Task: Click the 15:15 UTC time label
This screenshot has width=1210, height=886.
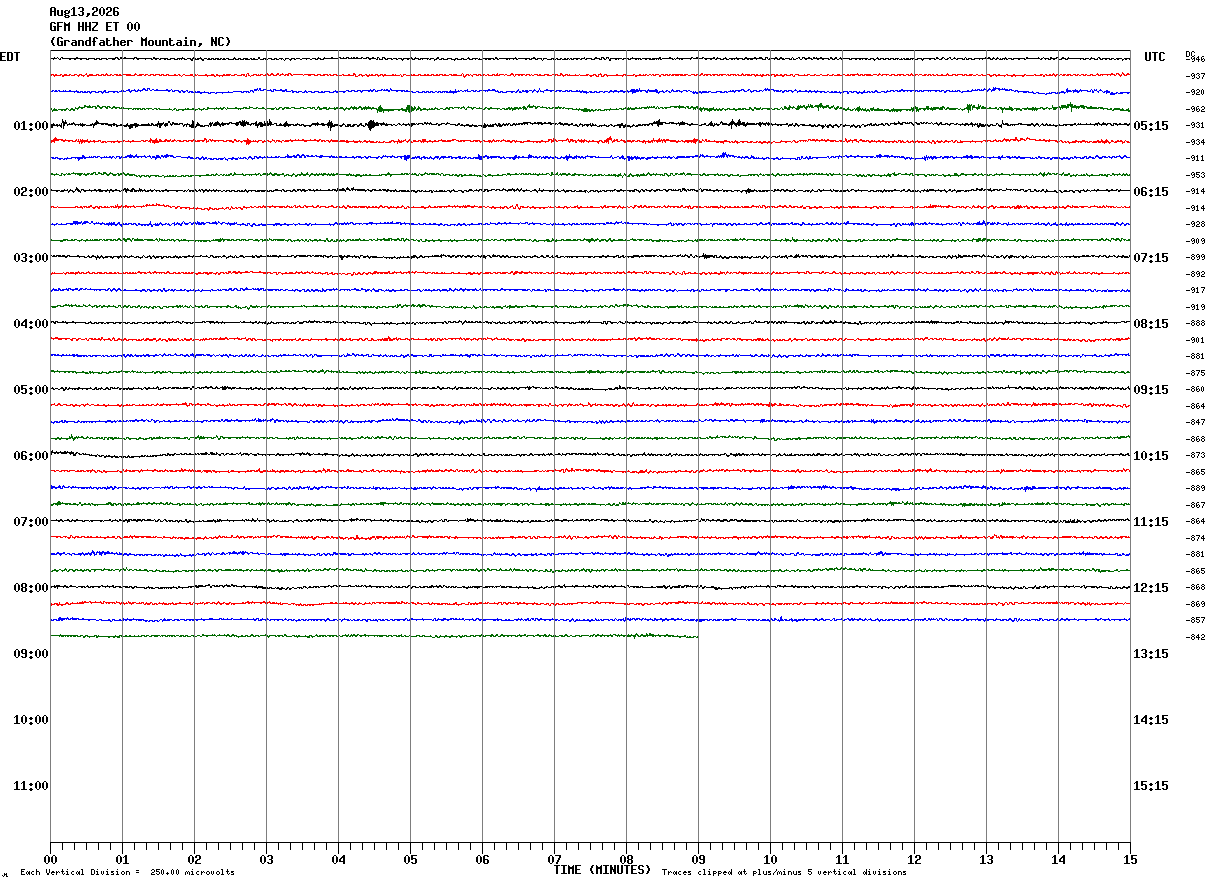Action: click(x=1151, y=786)
